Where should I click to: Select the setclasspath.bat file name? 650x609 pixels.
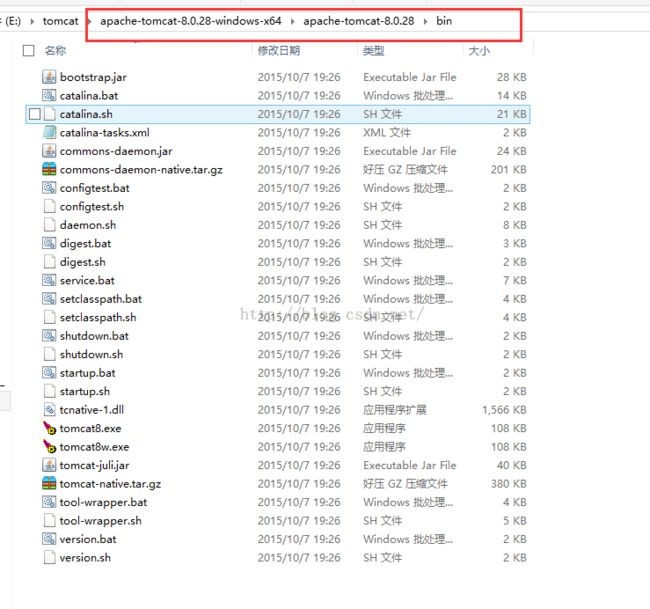tap(101, 298)
